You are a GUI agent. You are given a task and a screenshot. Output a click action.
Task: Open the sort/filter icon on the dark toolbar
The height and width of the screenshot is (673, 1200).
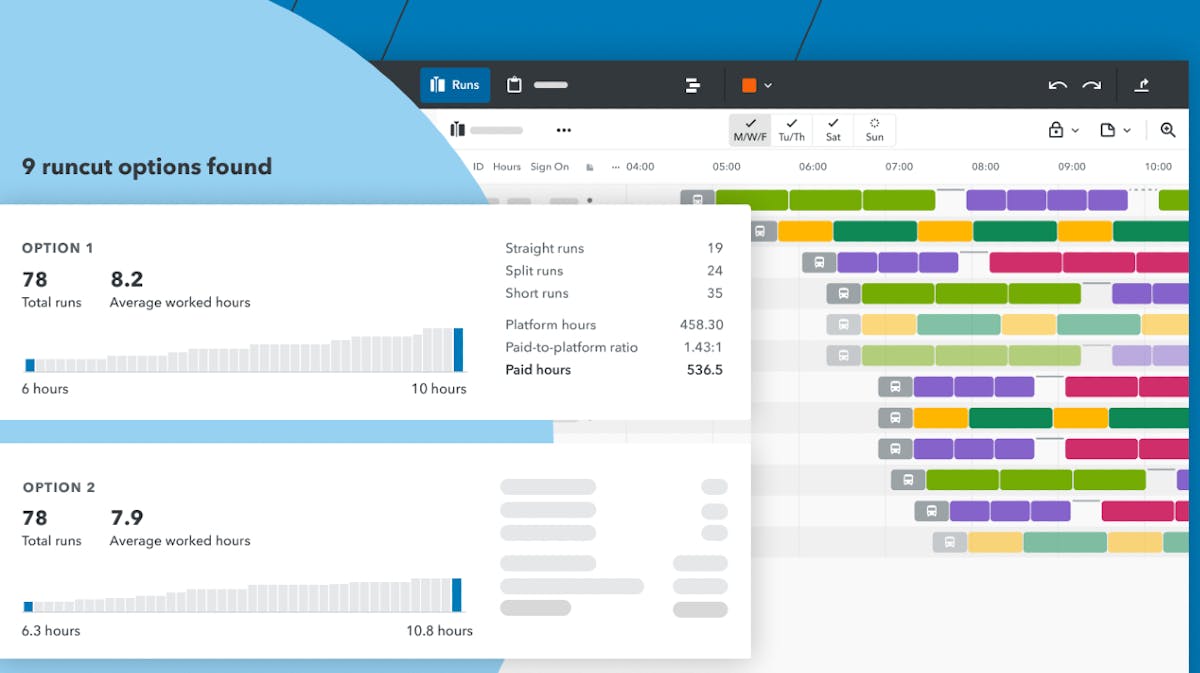pos(692,85)
